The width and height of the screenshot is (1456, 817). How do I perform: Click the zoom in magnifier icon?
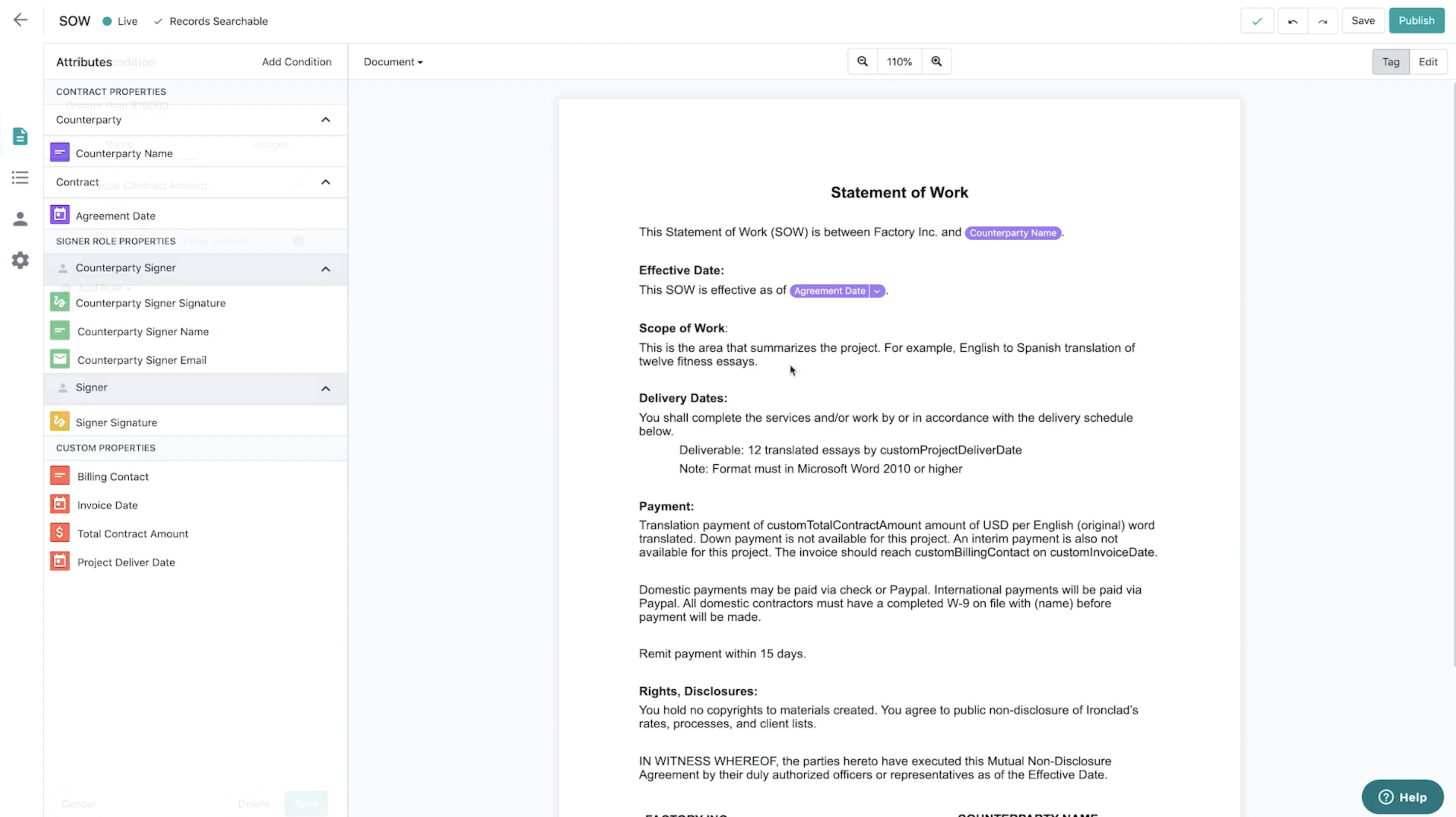pyautogui.click(x=936, y=62)
